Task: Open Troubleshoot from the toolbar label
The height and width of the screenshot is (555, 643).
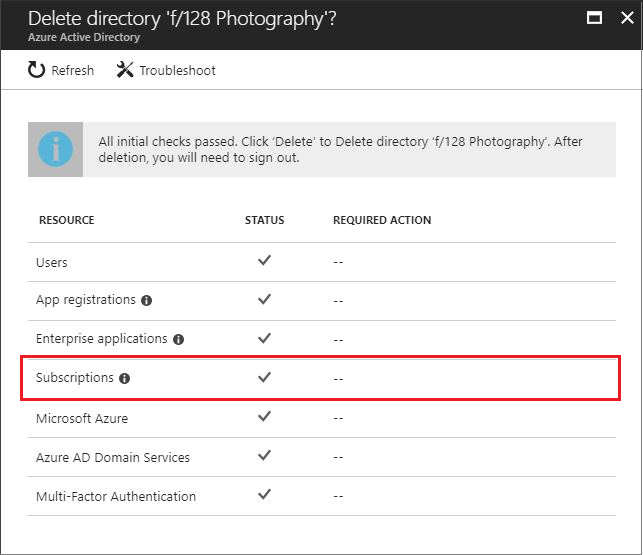Action: [x=177, y=71]
